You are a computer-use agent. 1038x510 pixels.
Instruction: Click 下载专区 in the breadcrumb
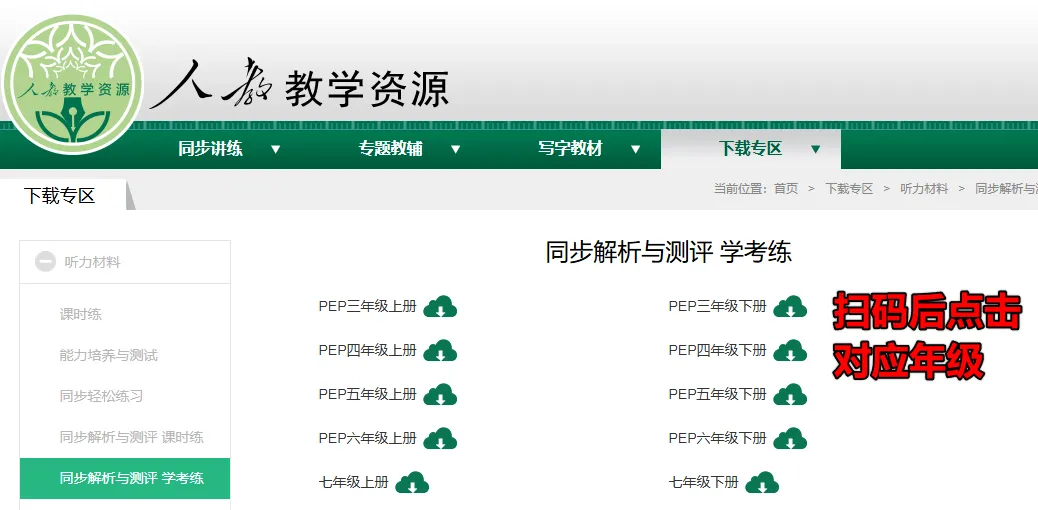[x=849, y=189]
